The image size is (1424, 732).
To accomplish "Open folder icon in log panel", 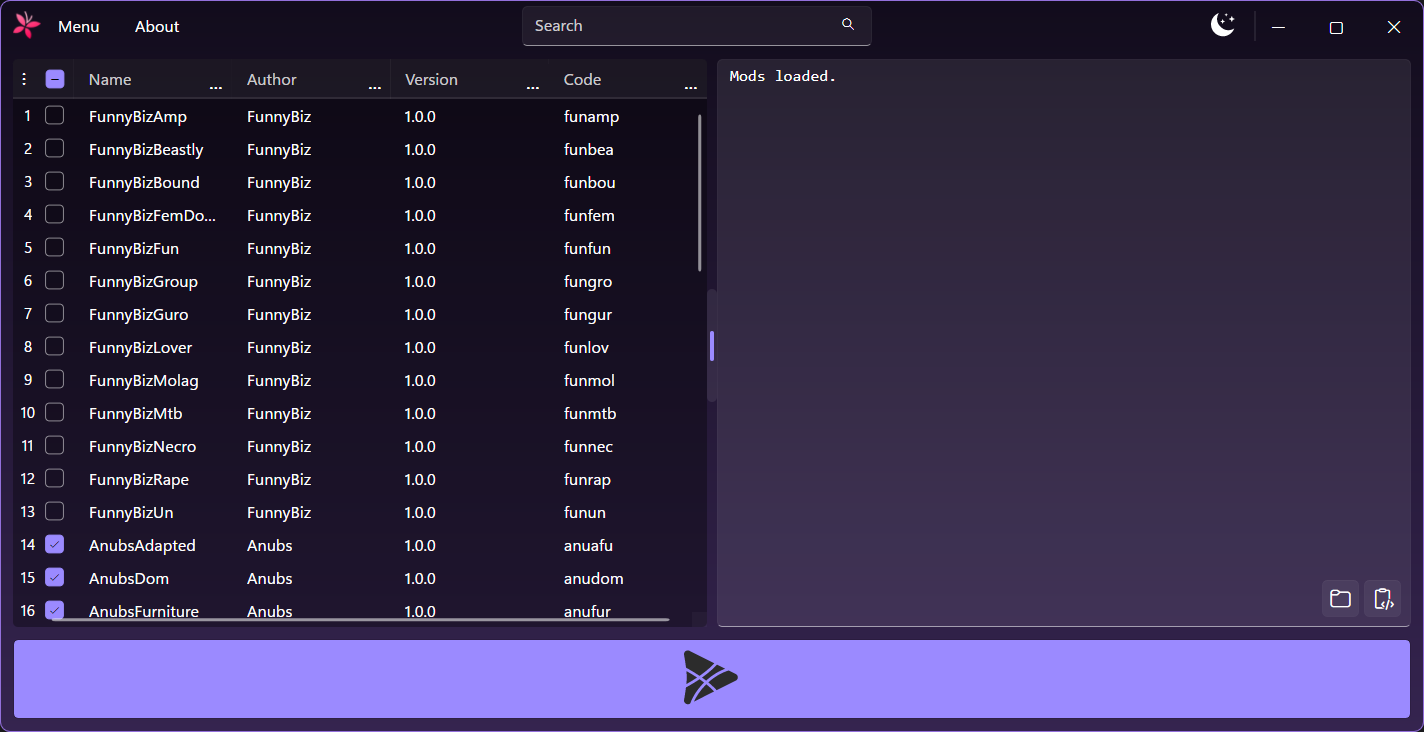I will 1340,599.
